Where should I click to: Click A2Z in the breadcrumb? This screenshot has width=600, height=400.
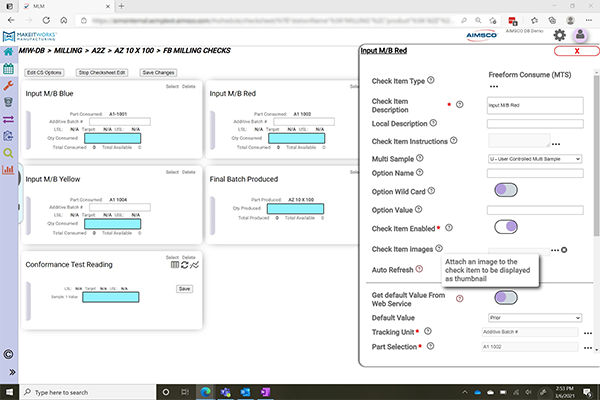click(98, 51)
